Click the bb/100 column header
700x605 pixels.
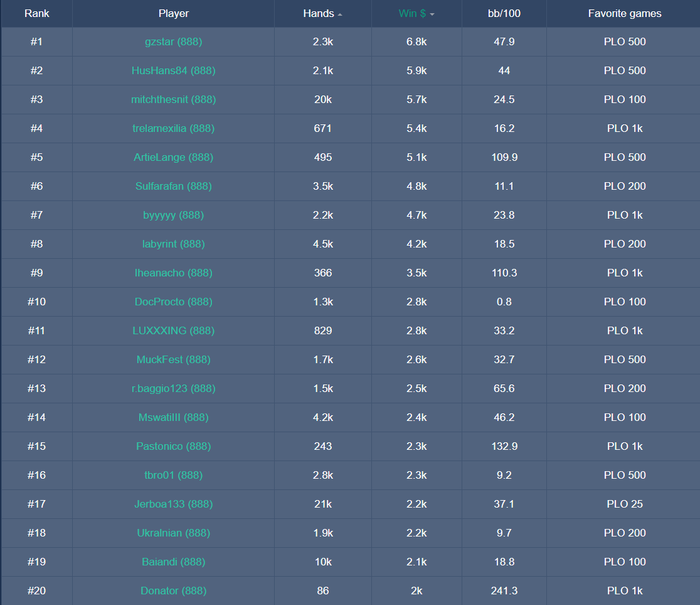coord(504,14)
